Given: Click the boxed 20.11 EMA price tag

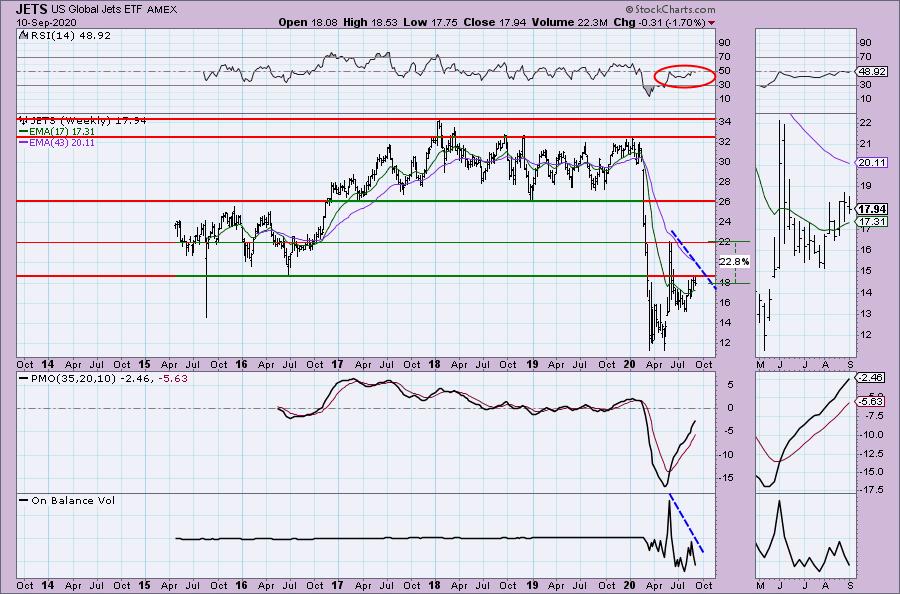Looking at the screenshot, I should point(872,163).
